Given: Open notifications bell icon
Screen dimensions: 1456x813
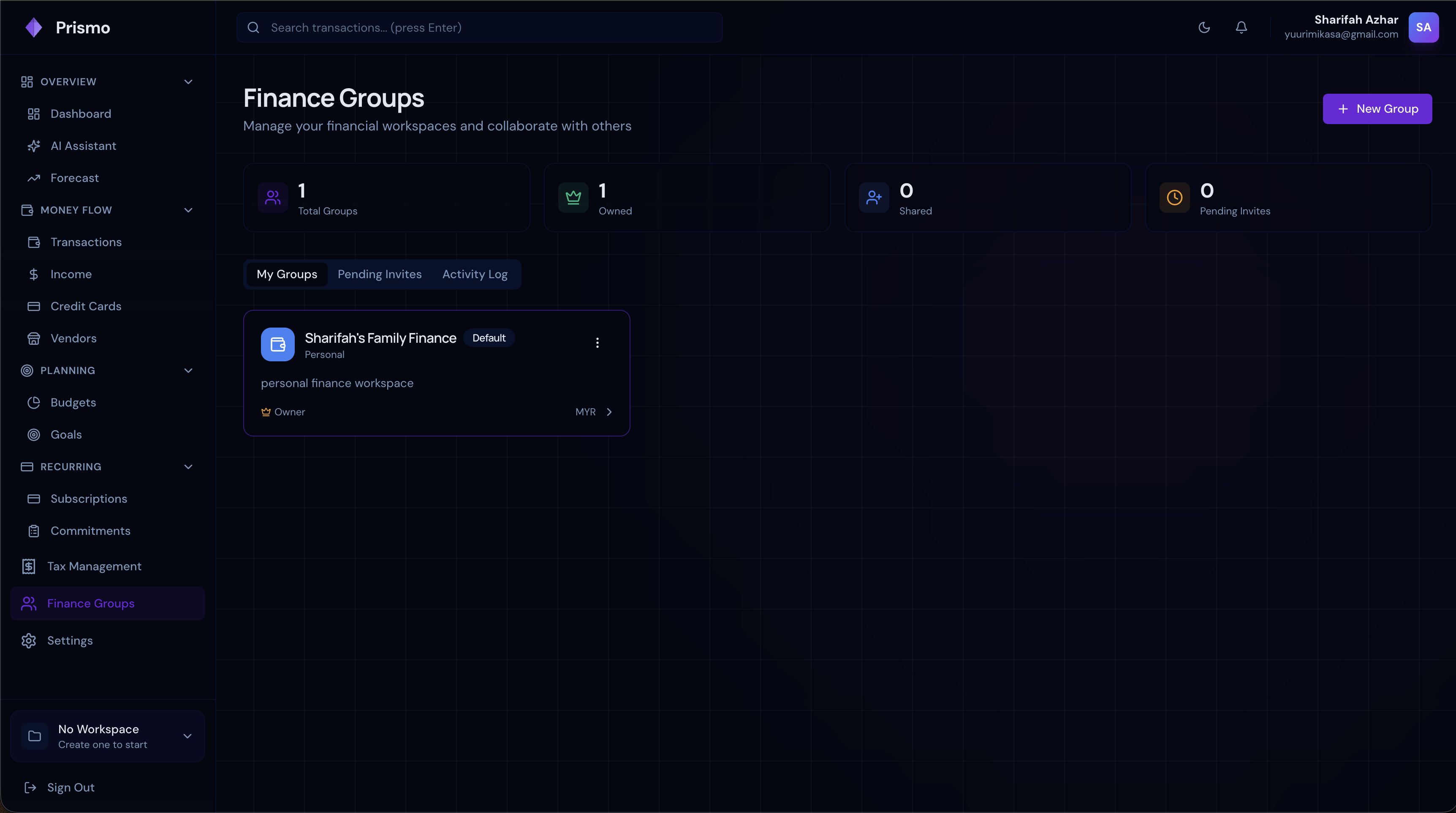Looking at the screenshot, I should tap(1241, 28).
